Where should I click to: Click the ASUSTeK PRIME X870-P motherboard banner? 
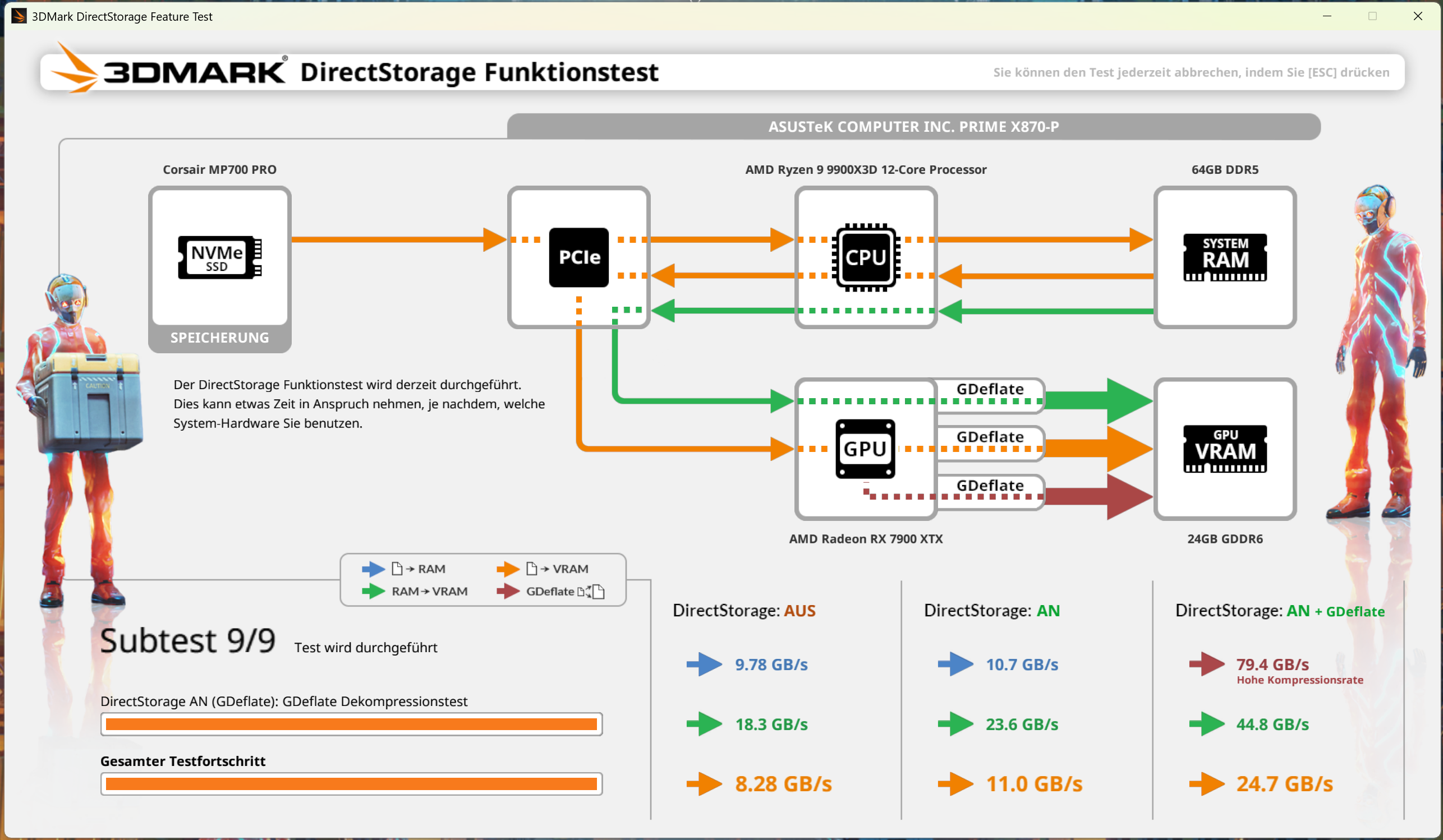[x=914, y=127]
